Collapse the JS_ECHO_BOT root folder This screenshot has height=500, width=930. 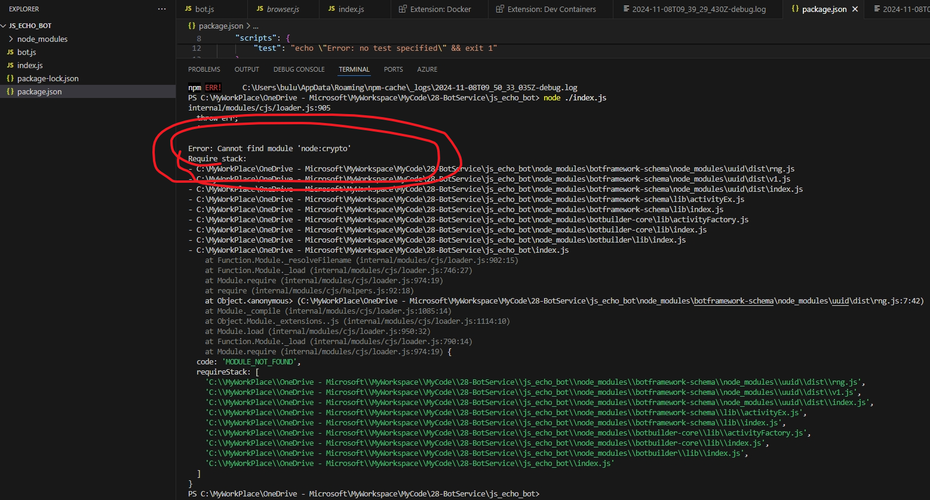click(x=30, y=25)
